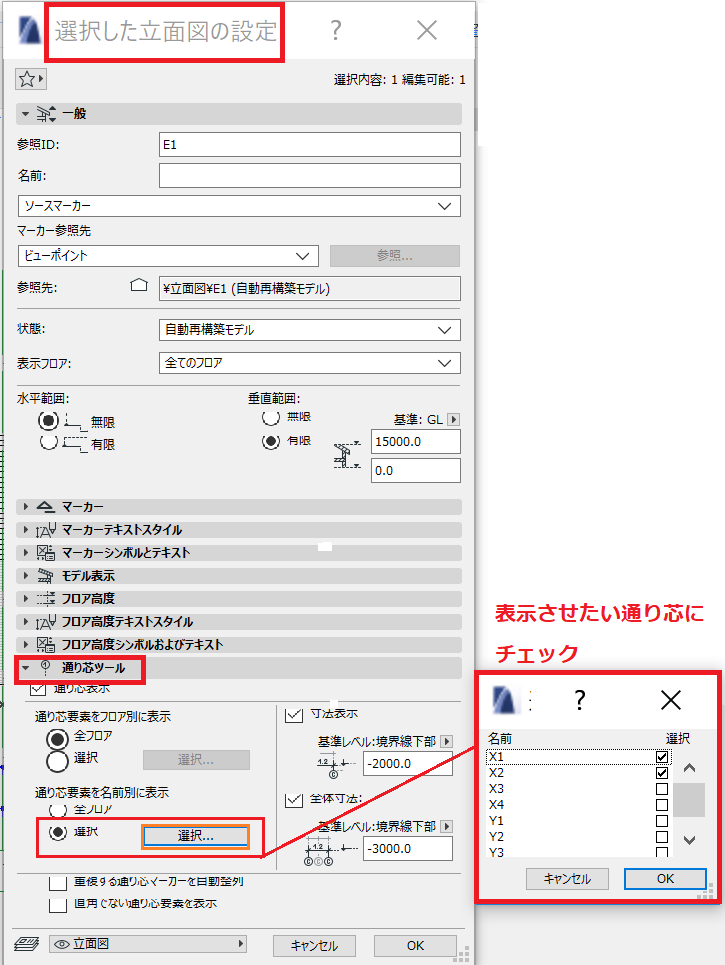Open the 表示フロア dropdown
This screenshot has height=965, width=725.
[x=310, y=363]
